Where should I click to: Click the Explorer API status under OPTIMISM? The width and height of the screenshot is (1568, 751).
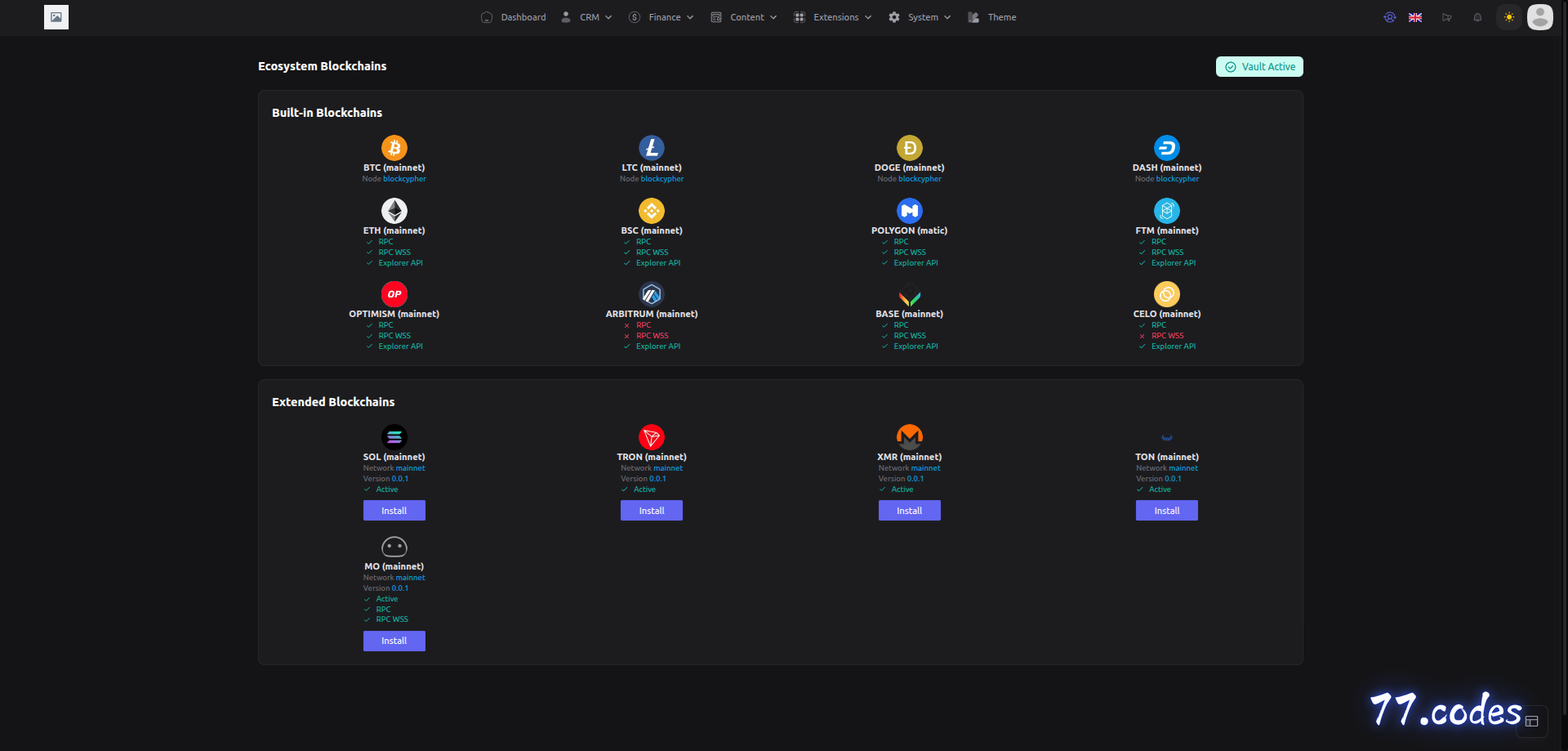point(394,346)
